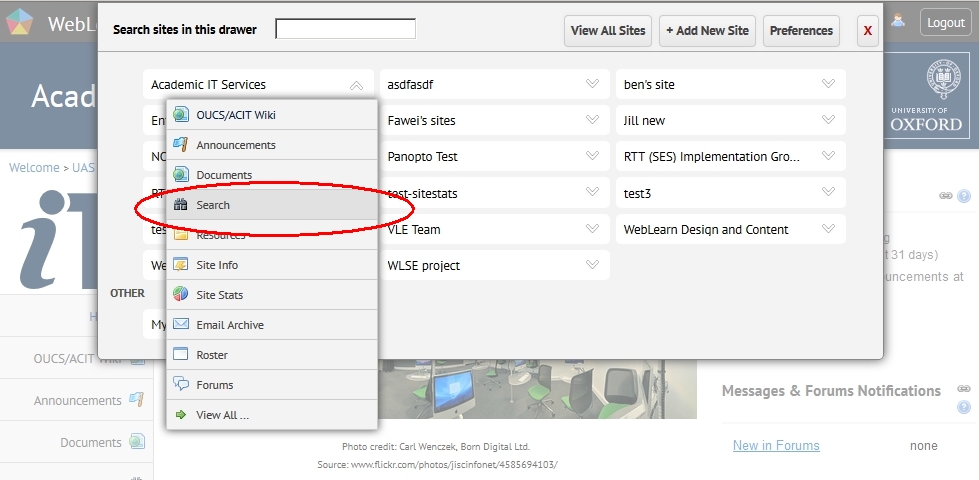This screenshot has width=979, height=480.
Task: Collapse the Academic IT Services site menu
Action: pyautogui.click(x=356, y=85)
